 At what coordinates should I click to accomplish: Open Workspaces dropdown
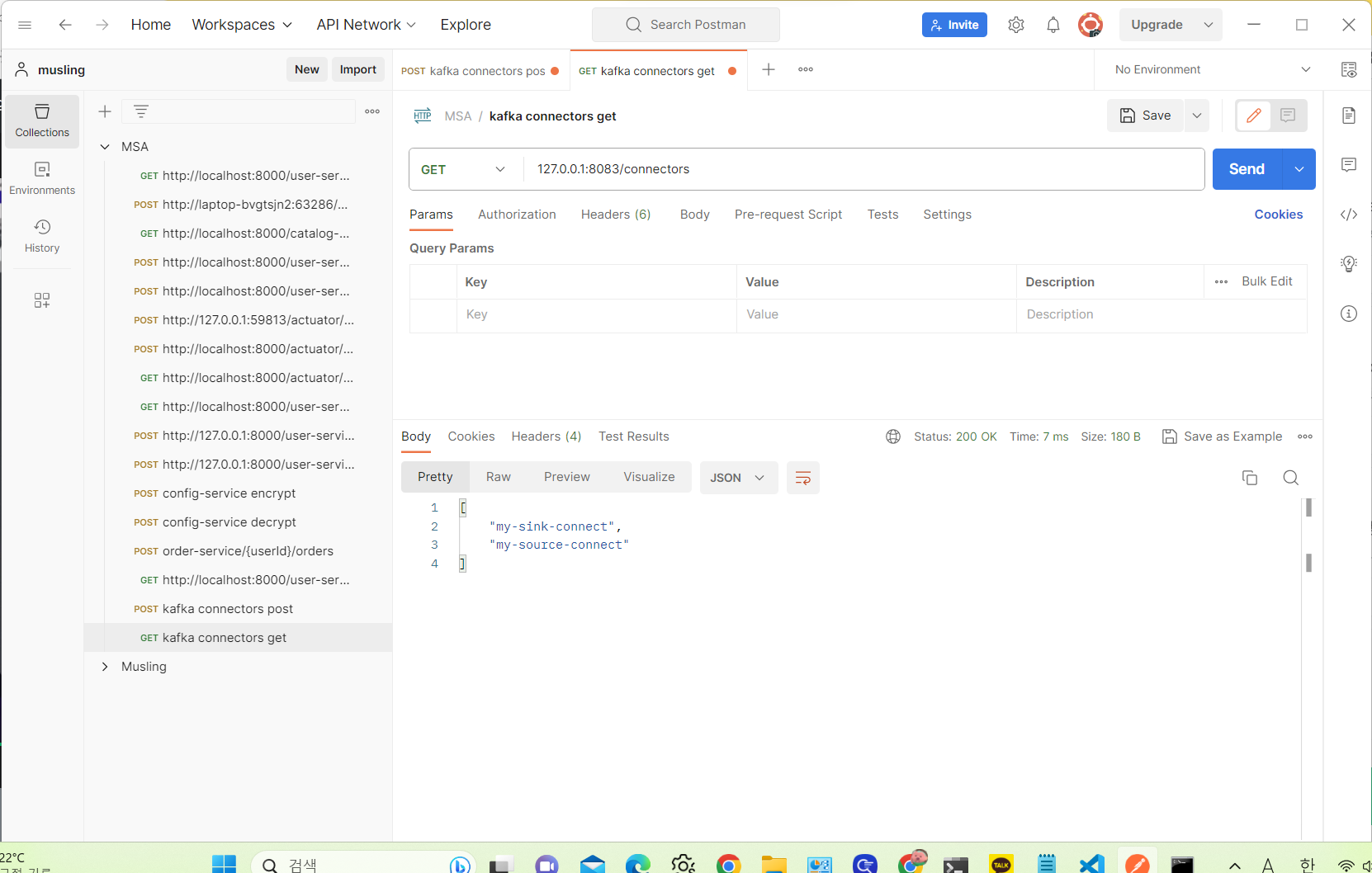[242, 25]
